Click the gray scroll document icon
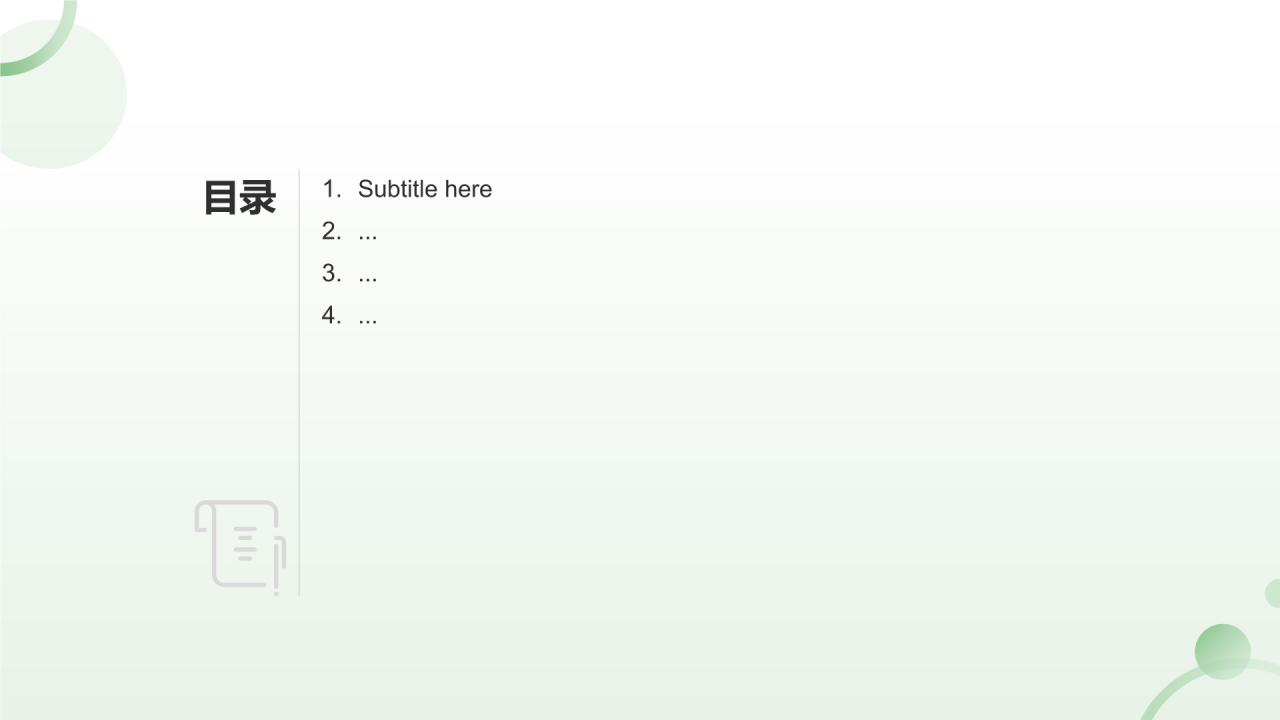This screenshot has width=1280, height=720. coord(240,547)
